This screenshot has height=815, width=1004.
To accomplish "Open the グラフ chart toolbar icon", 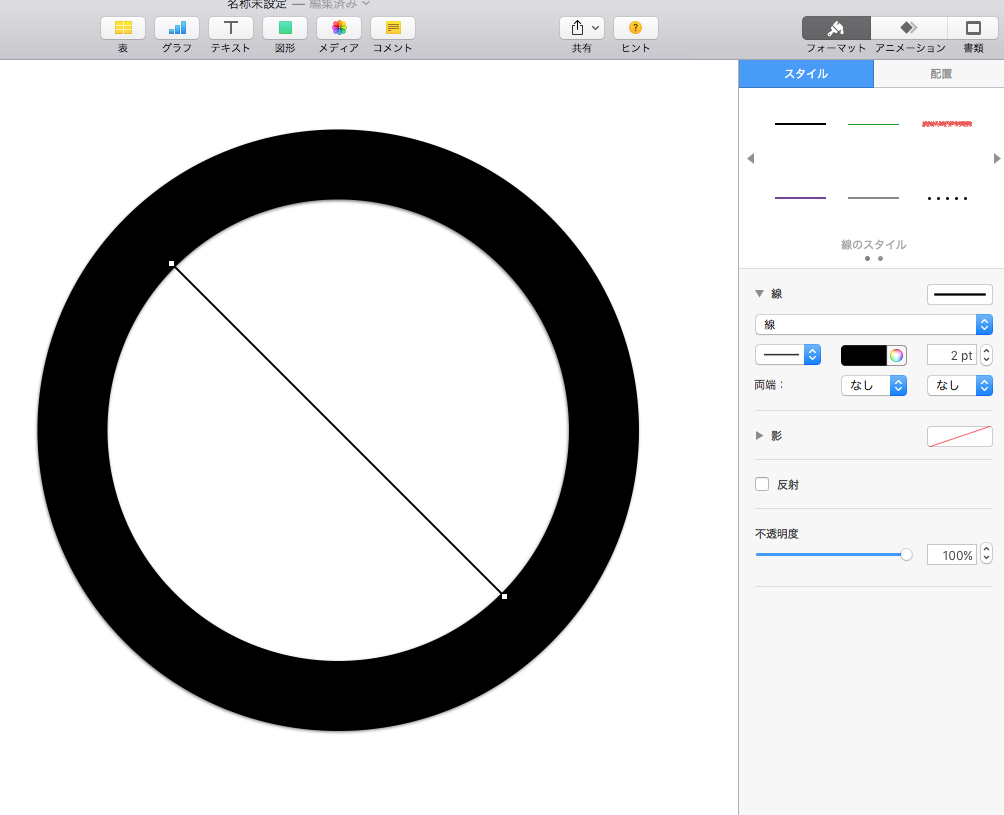I will [177, 28].
